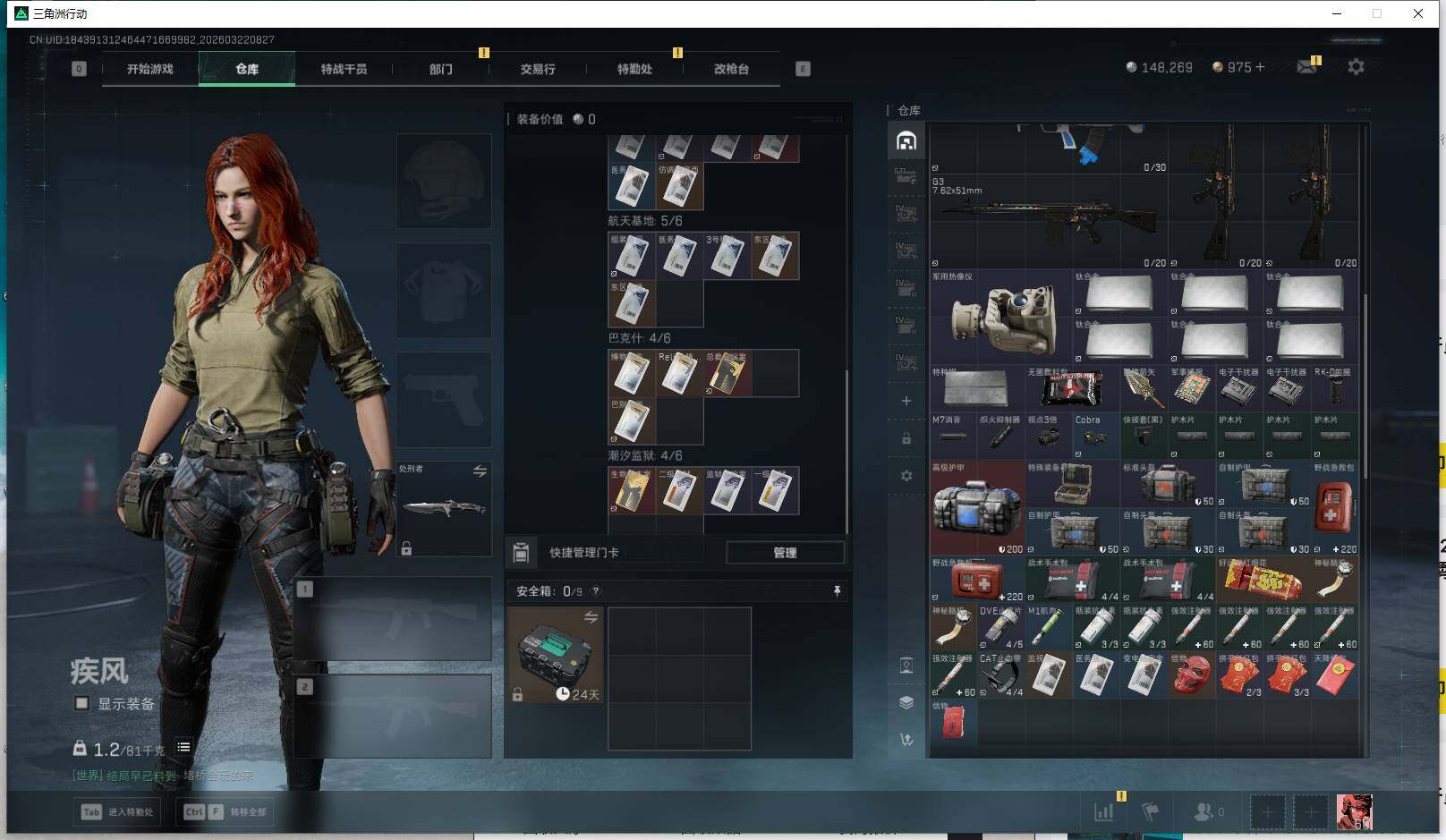Click the first squad invite plus slot
Viewport: 1446px width, 840px height.
(x=1267, y=812)
